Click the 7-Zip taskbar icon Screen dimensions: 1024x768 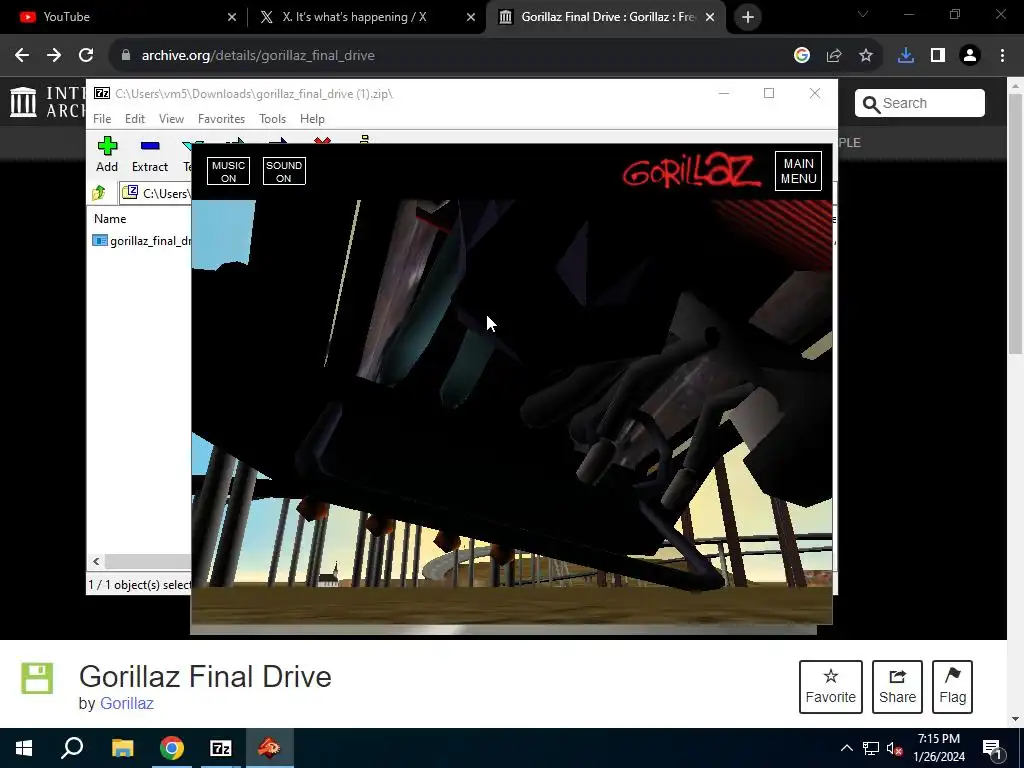221,748
